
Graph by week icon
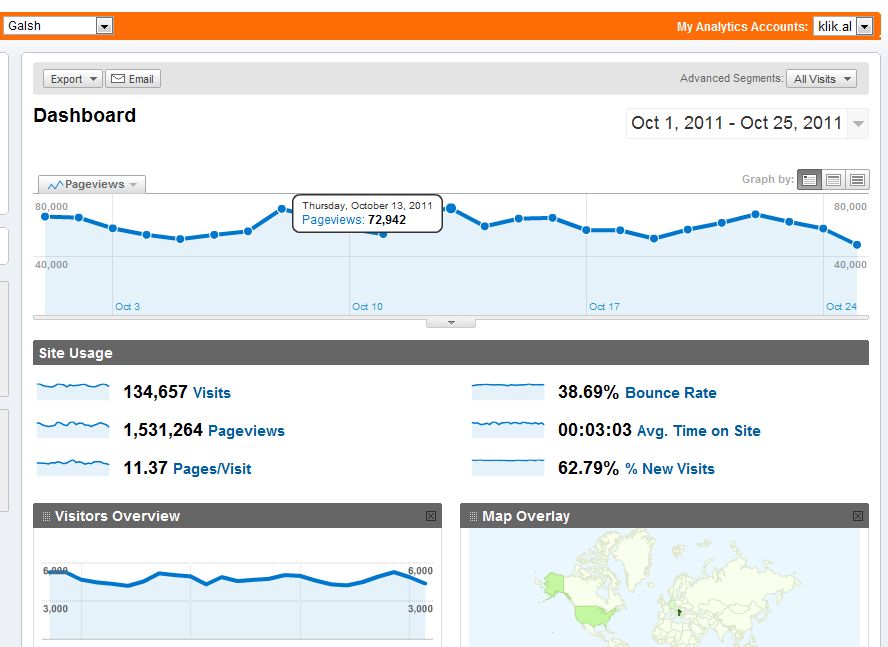pos(833,180)
